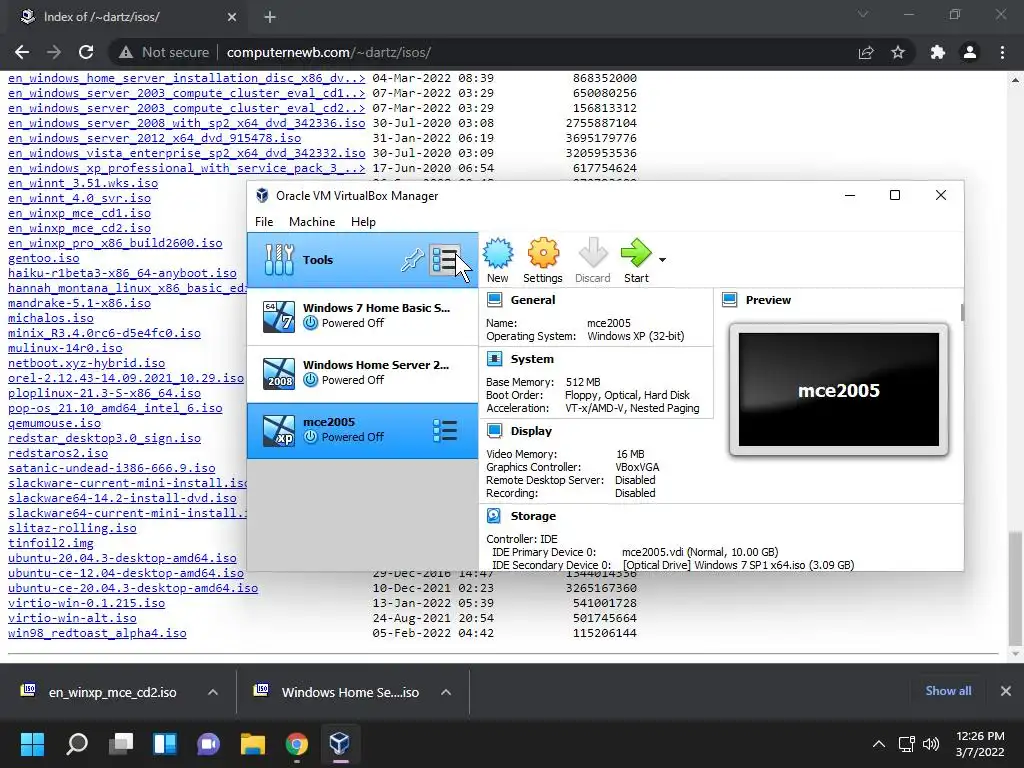This screenshot has width=1024, height=768.
Task: Click the optical drive Windows 7 SP1 x64.iso entry
Action: [x=738, y=565]
